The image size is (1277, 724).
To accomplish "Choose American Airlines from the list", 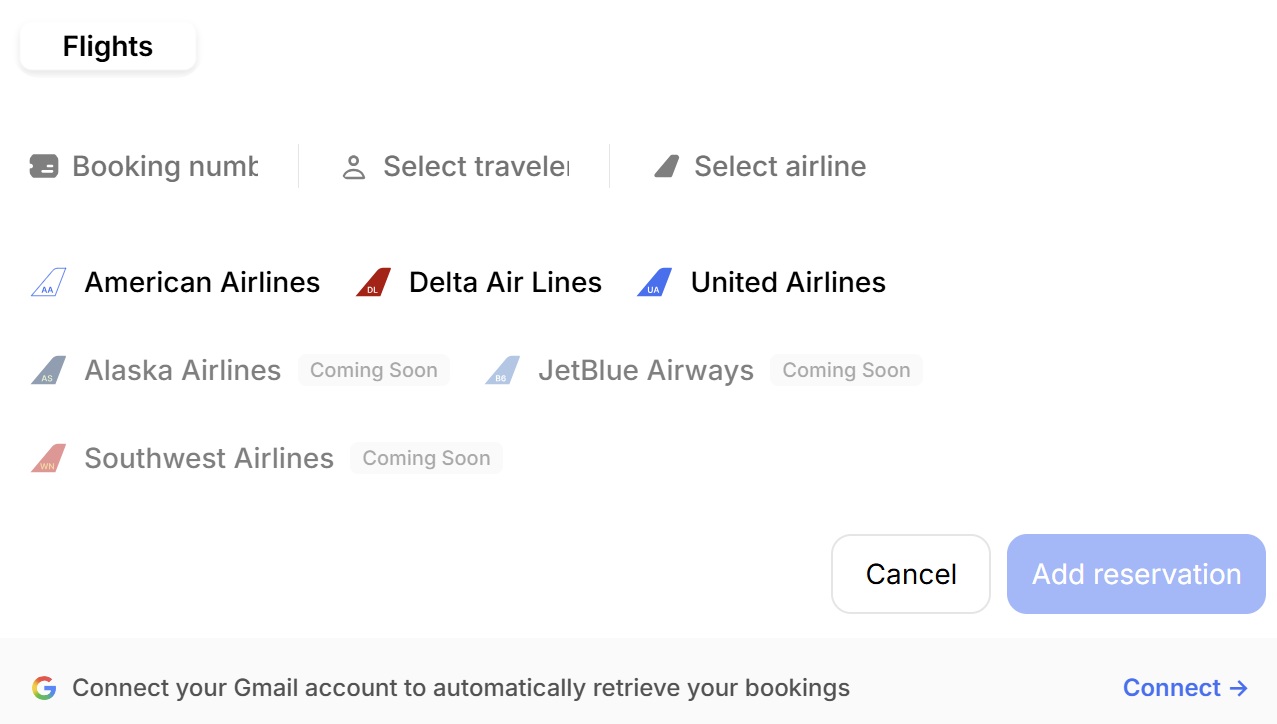I will (201, 283).
